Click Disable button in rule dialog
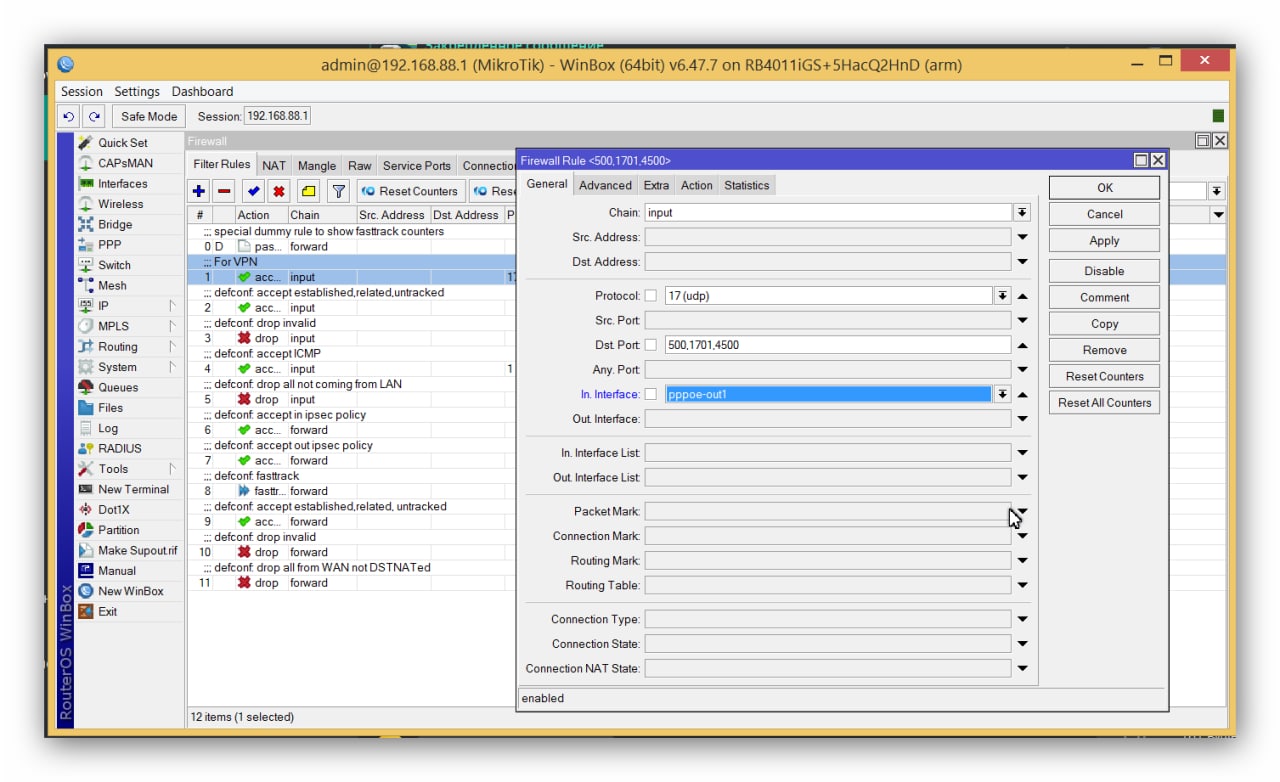This screenshot has width=1280, height=782. (1104, 271)
